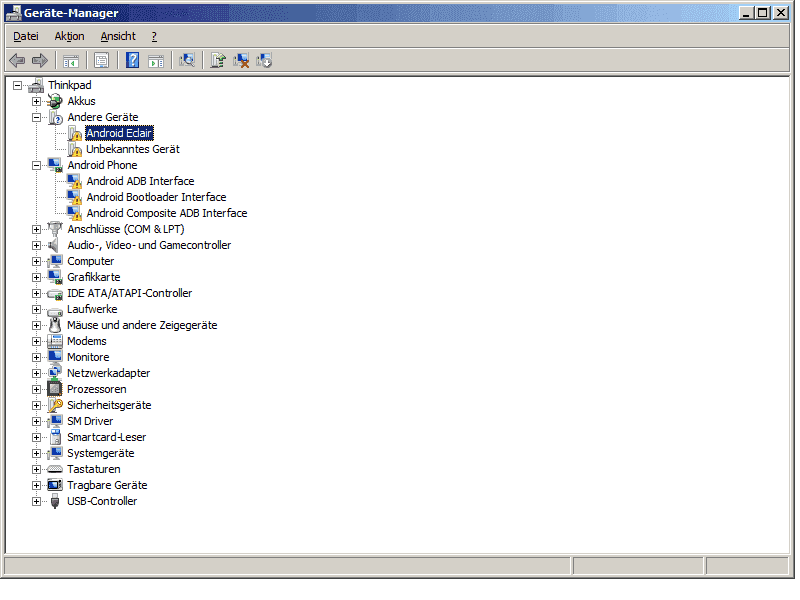
Task: Select the 'Android Eclair' device entry
Action: pos(119,133)
